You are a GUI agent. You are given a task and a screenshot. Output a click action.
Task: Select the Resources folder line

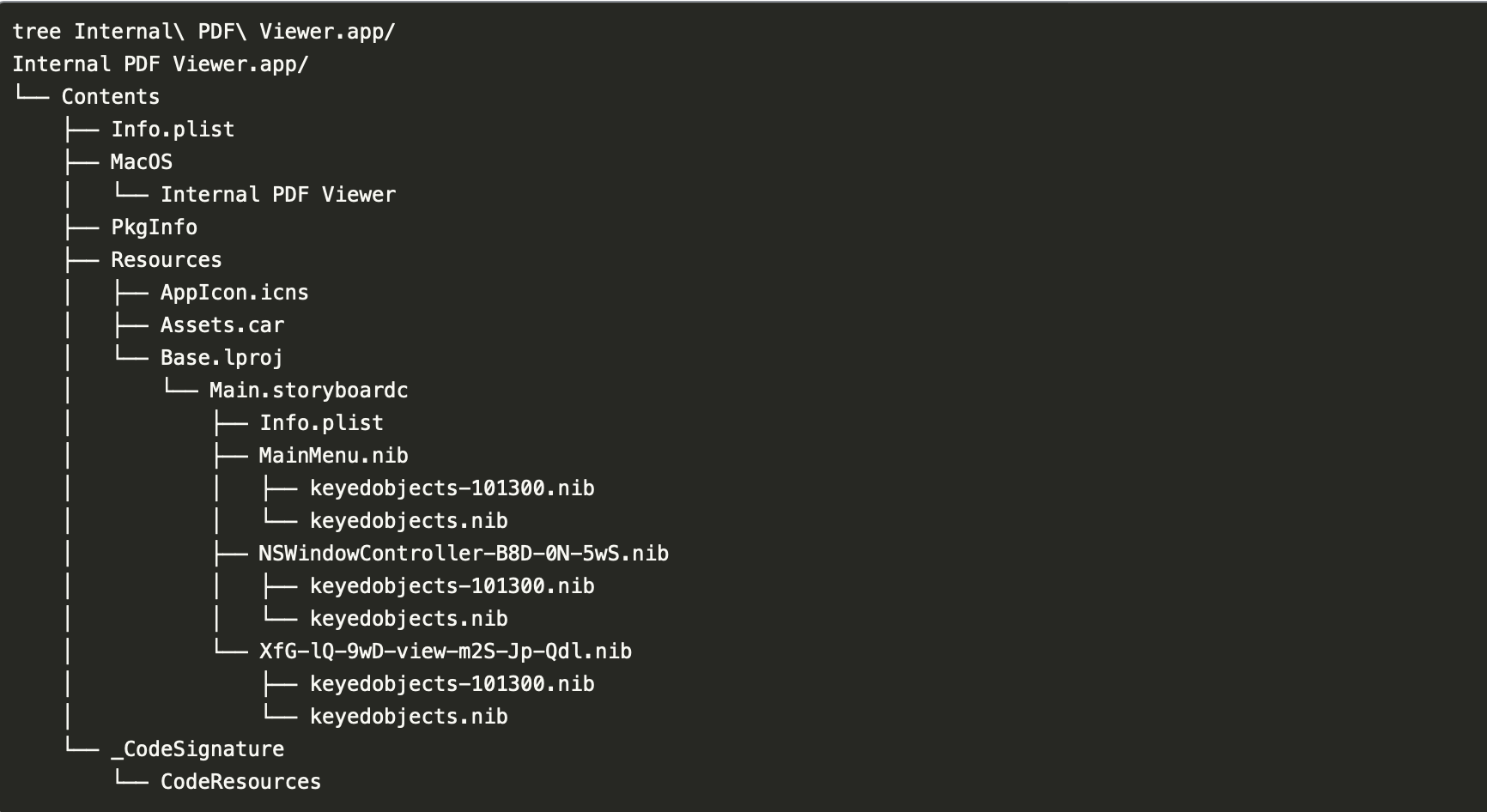click(x=166, y=260)
